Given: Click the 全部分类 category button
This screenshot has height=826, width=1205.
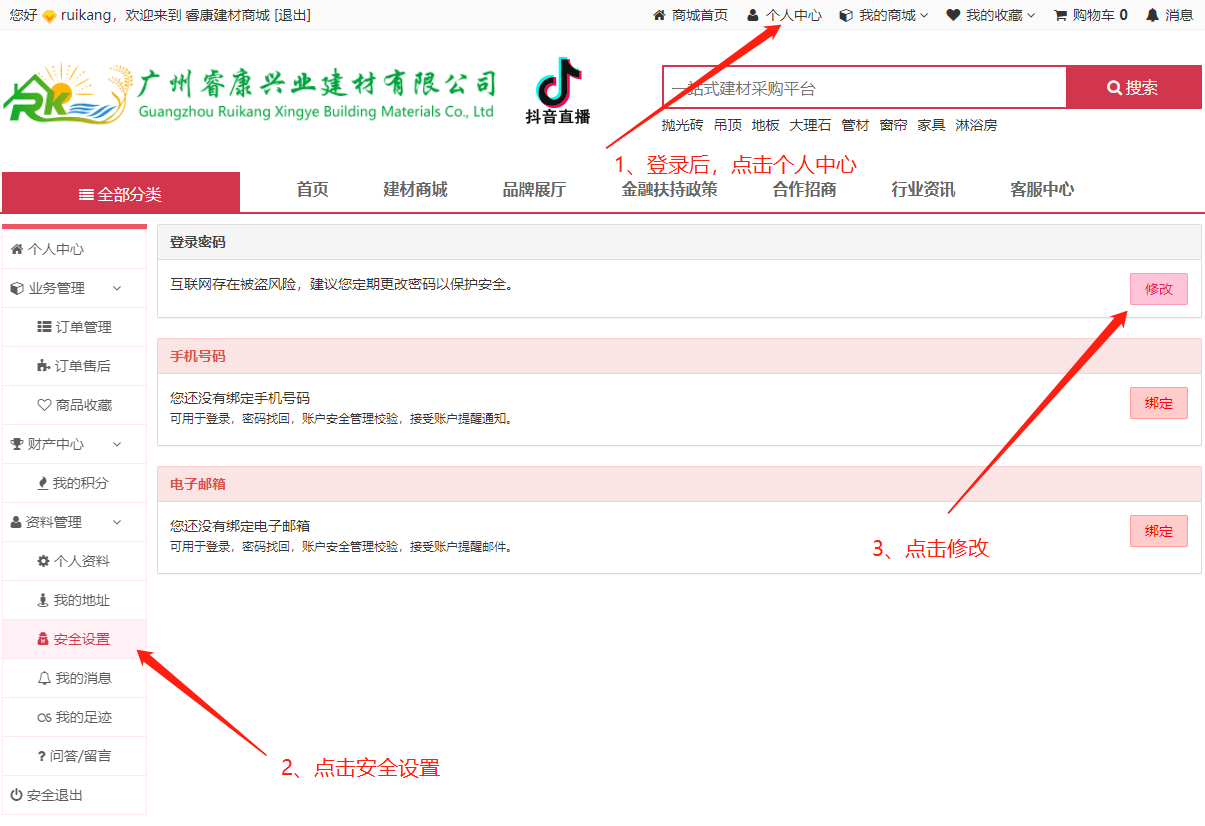Looking at the screenshot, I should click(121, 192).
